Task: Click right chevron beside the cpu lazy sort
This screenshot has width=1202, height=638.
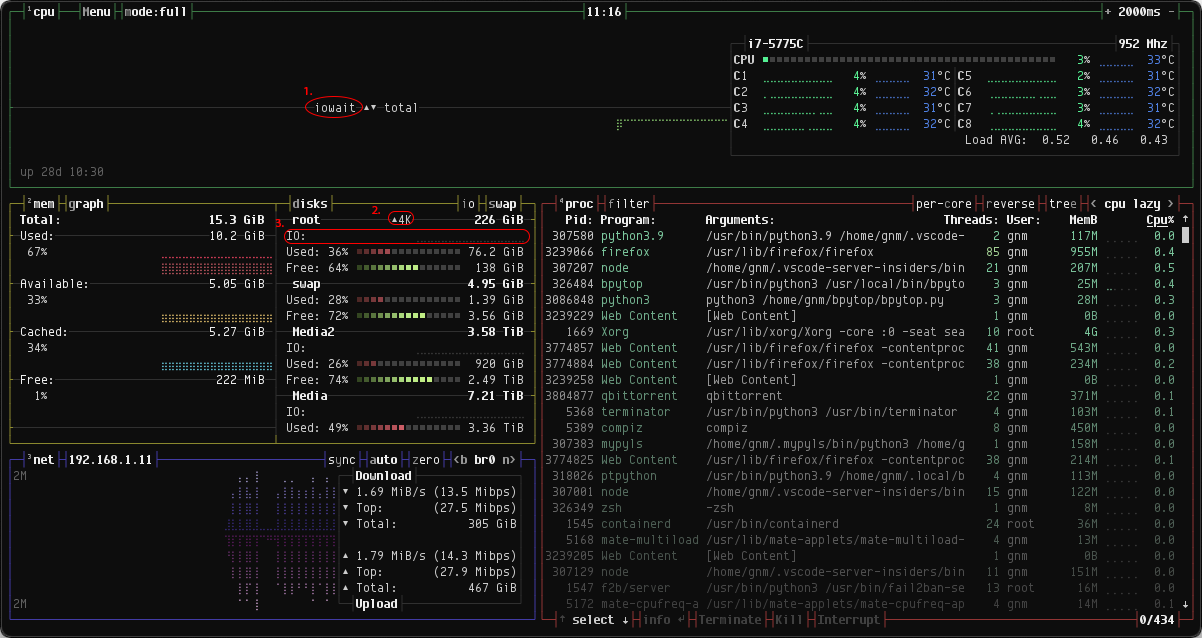Action: 1170,203
